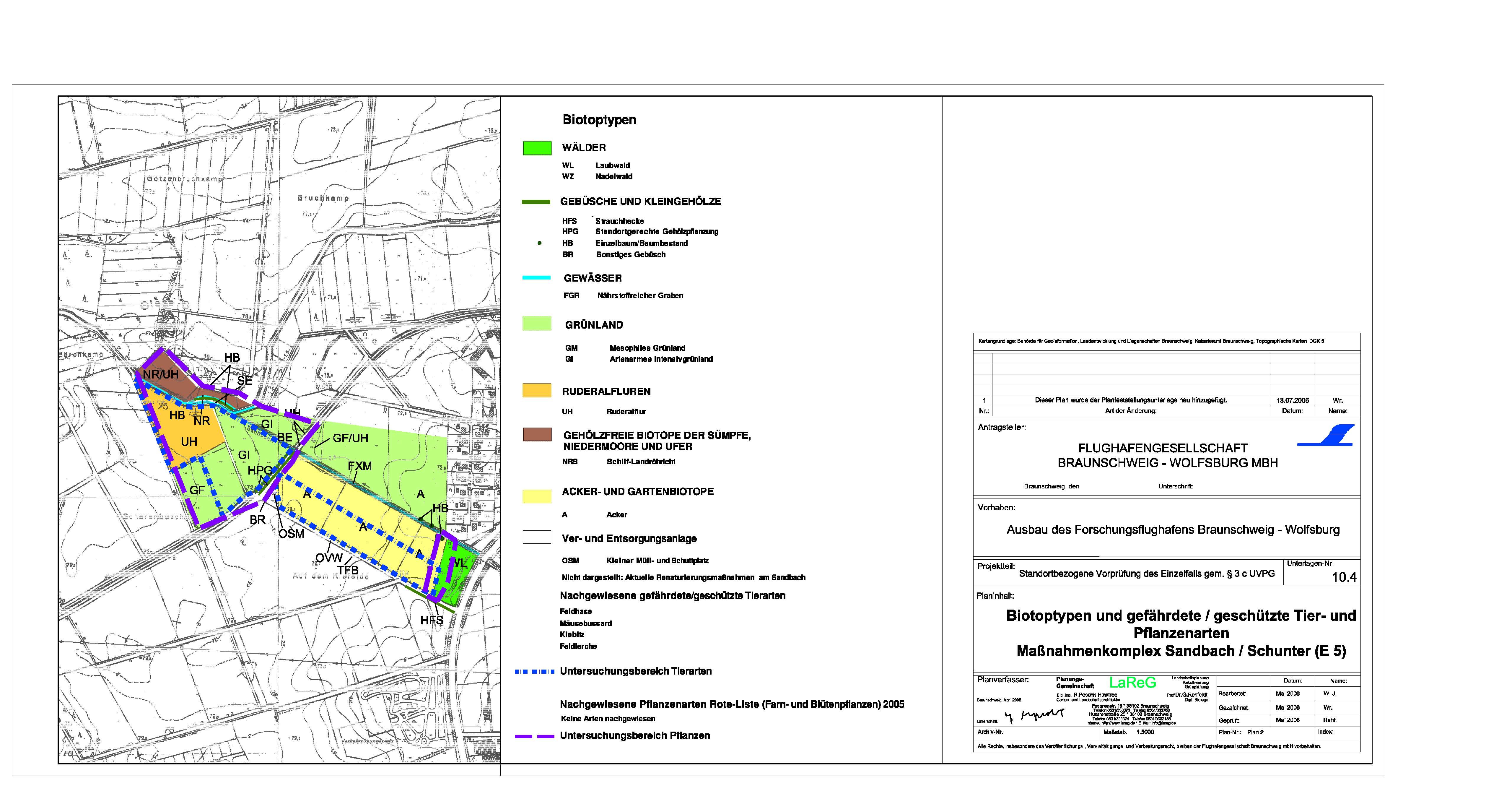
Task: Click the 'Standortbezogene Vorprüfung' project part text
Action: point(1146,574)
